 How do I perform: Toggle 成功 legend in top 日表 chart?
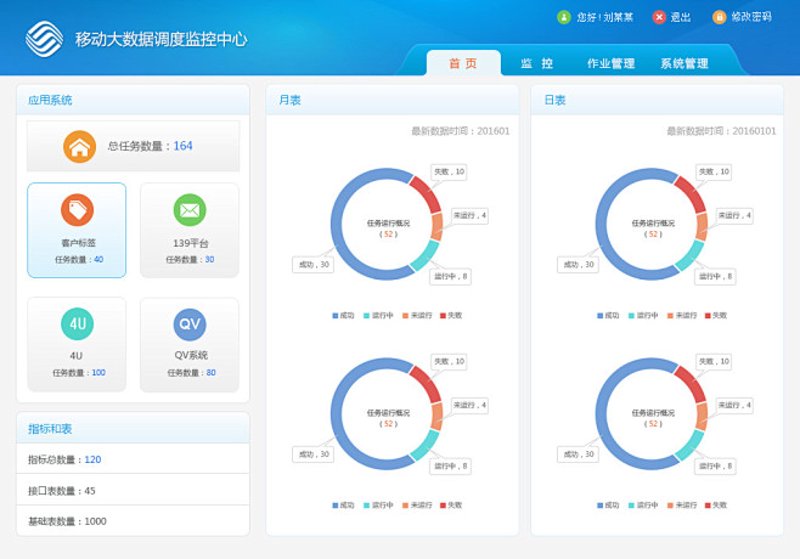(608, 316)
